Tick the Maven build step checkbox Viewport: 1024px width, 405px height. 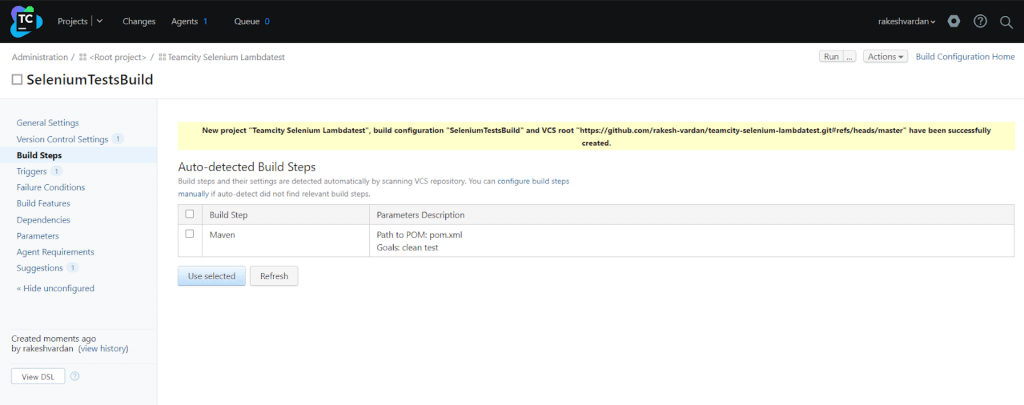(190, 234)
